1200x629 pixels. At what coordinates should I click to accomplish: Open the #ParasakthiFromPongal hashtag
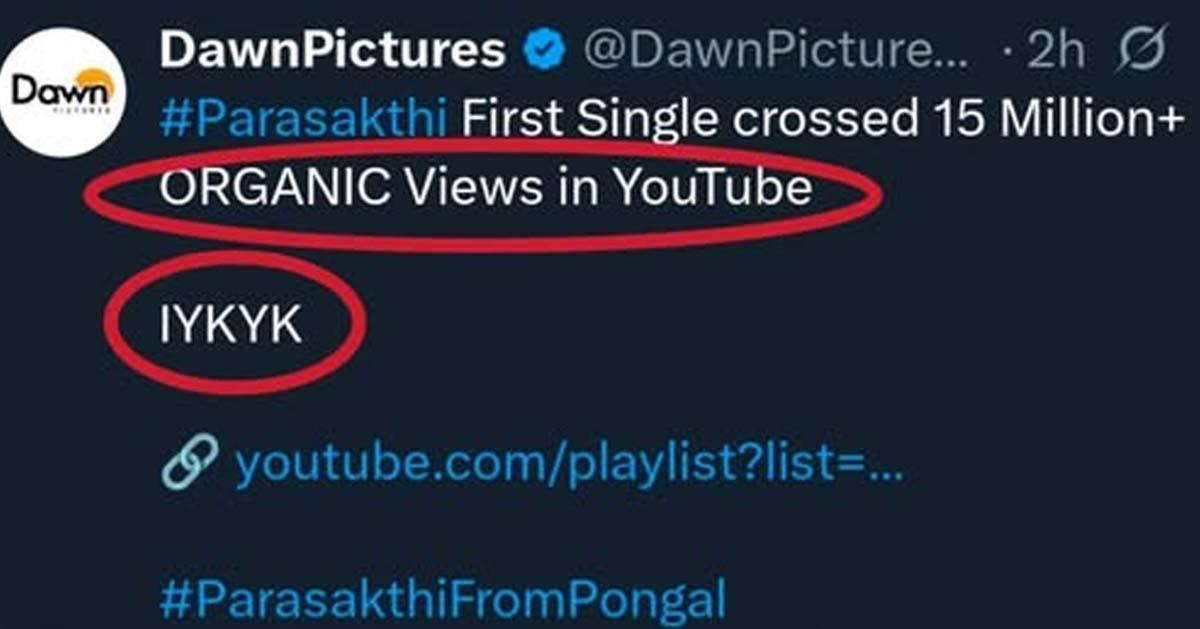pos(441,598)
